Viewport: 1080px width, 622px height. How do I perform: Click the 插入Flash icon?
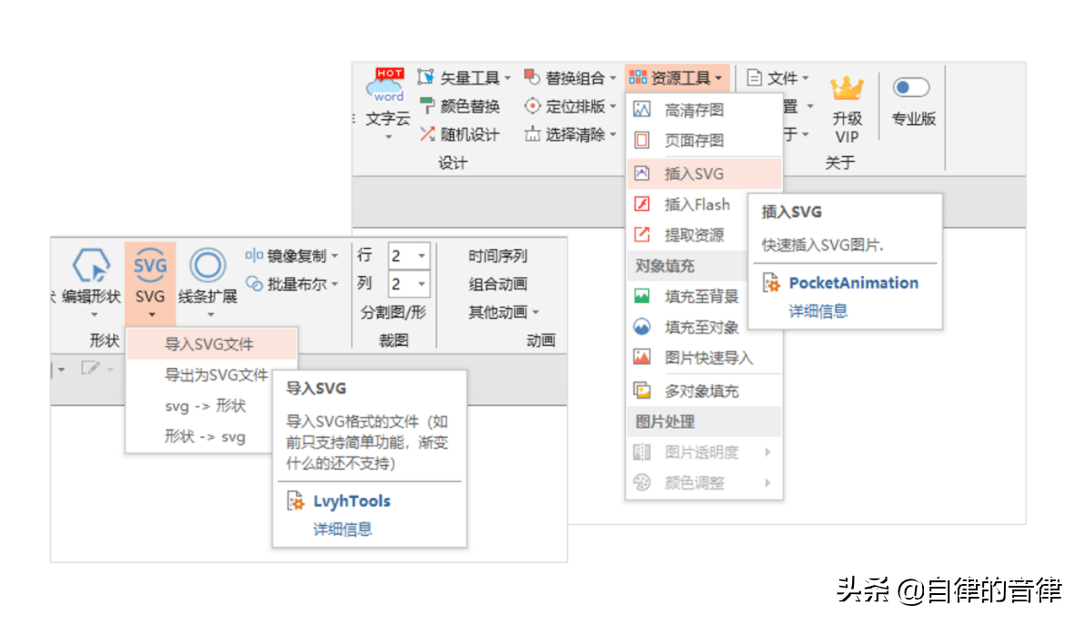(x=641, y=204)
